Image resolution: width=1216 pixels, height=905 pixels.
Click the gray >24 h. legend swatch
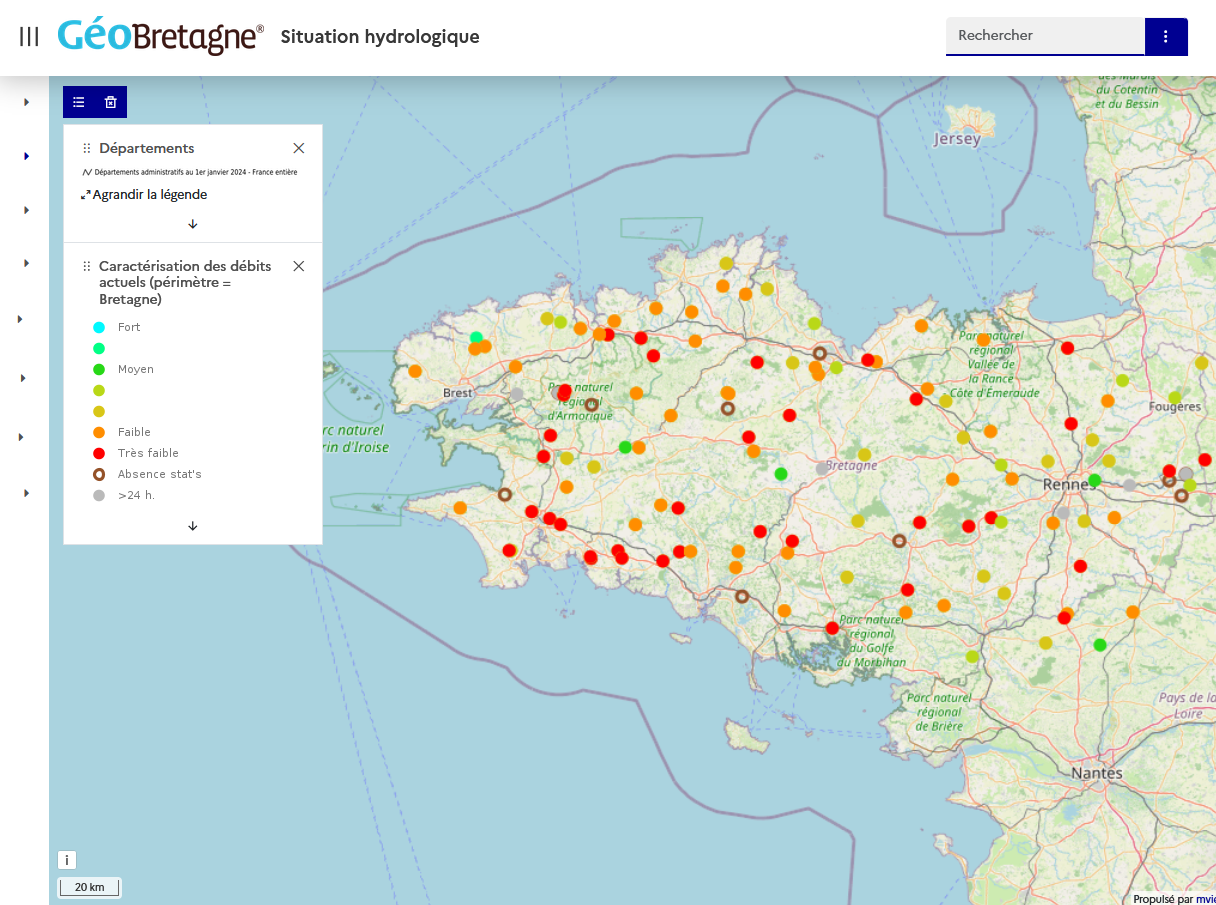[99, 495]
